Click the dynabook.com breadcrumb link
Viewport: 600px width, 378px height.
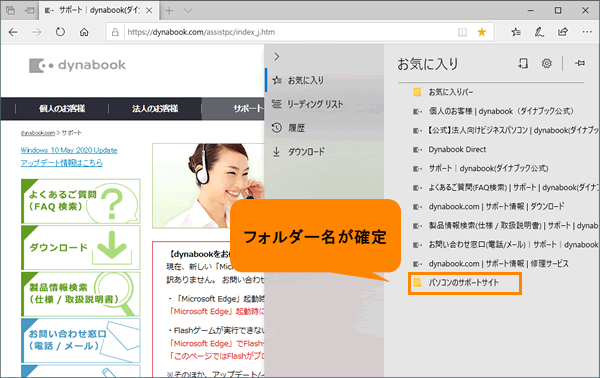coord(38,133)
